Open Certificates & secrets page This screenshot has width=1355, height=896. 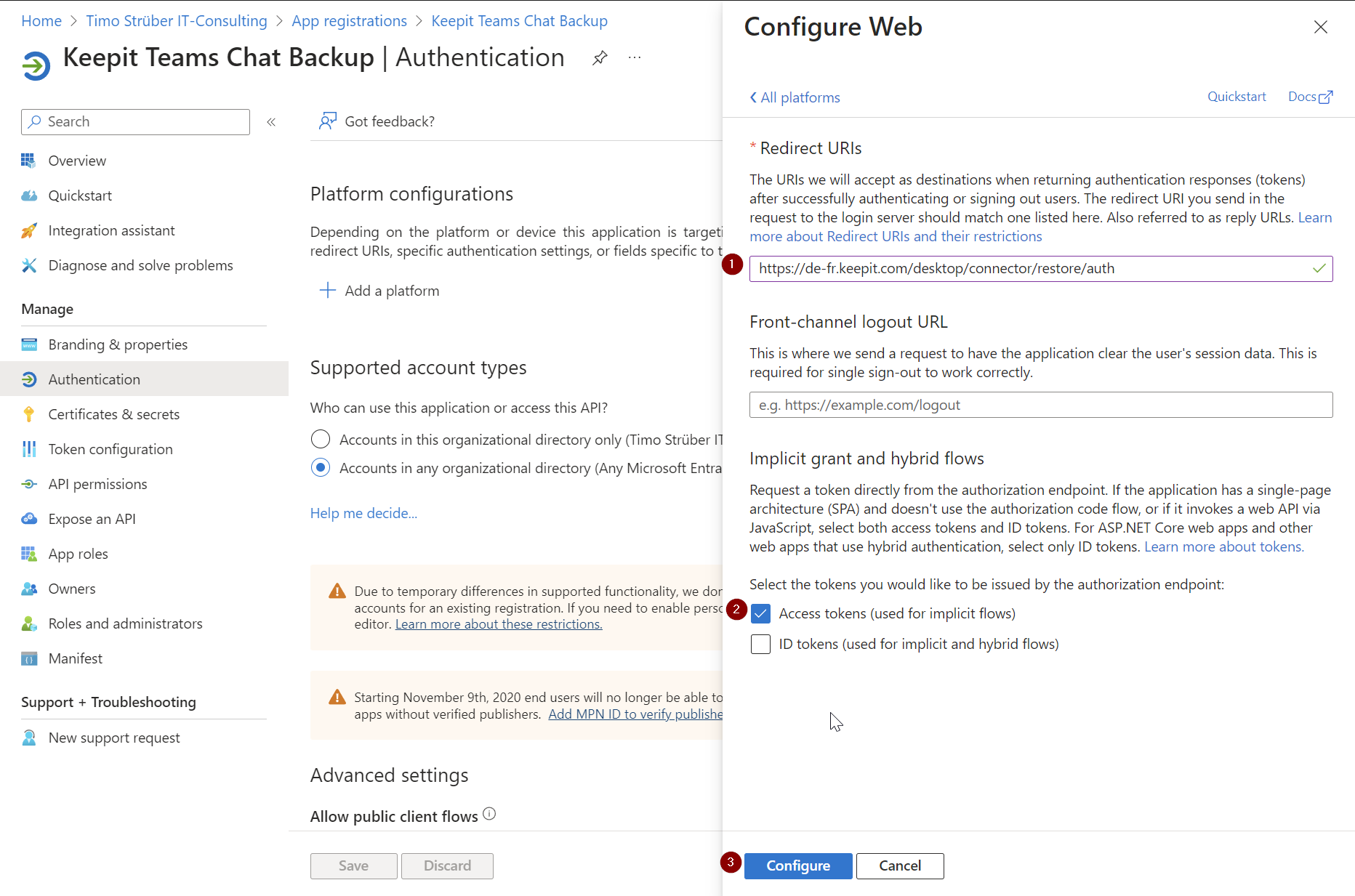(113, 414)
